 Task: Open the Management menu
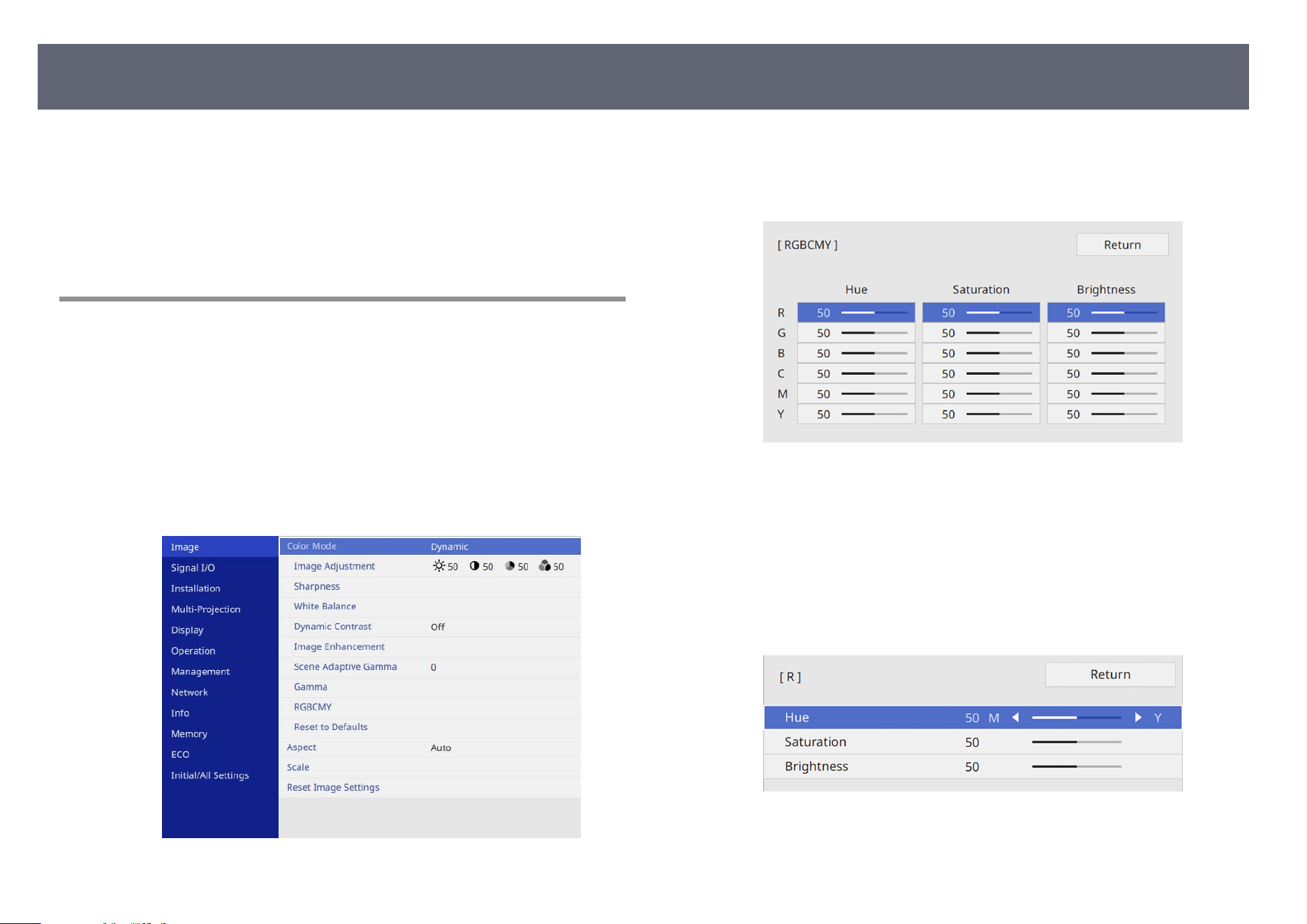pos(220,671)
